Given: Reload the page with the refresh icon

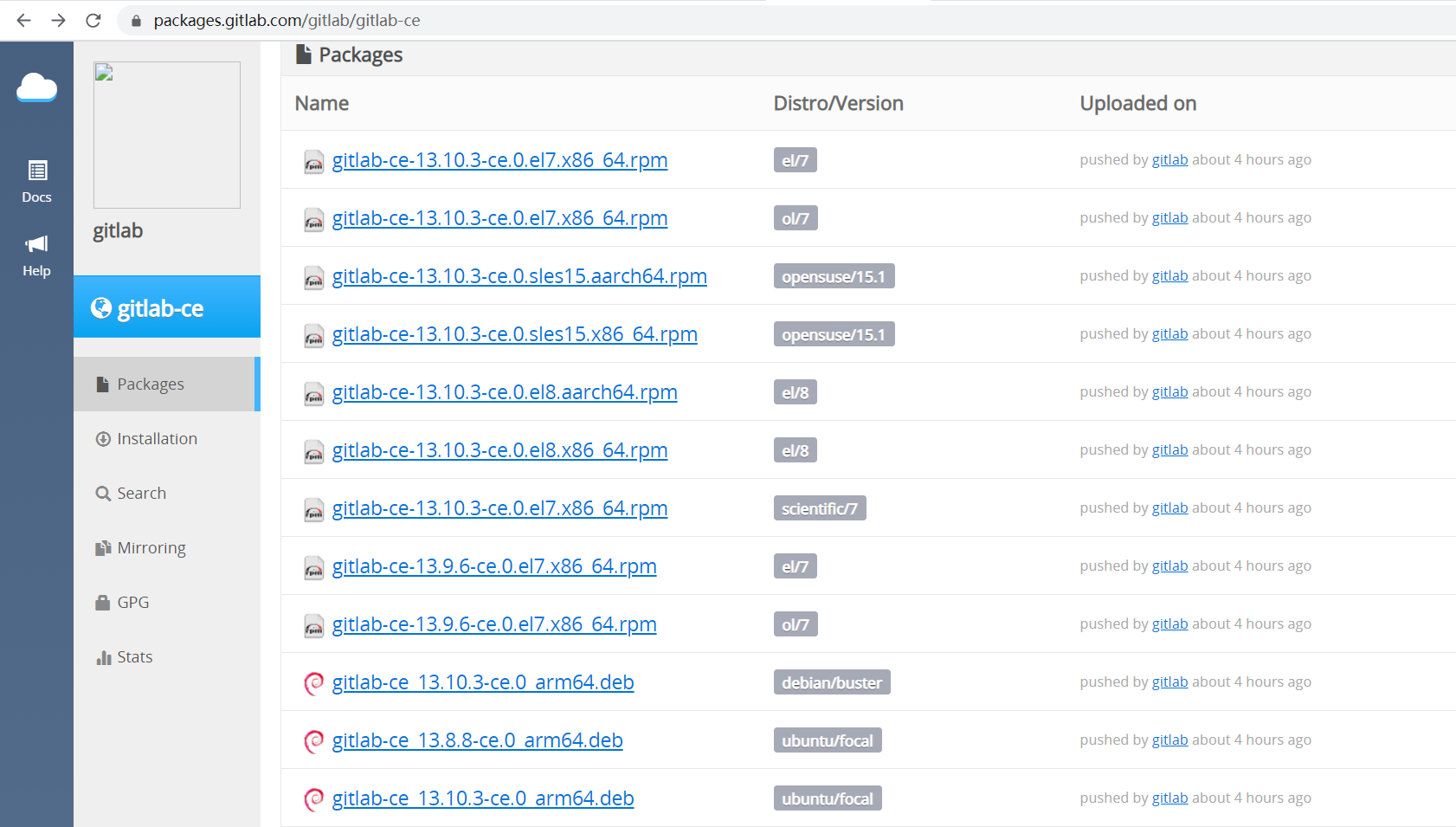Looking at the screenshot, I should (93, 20).
